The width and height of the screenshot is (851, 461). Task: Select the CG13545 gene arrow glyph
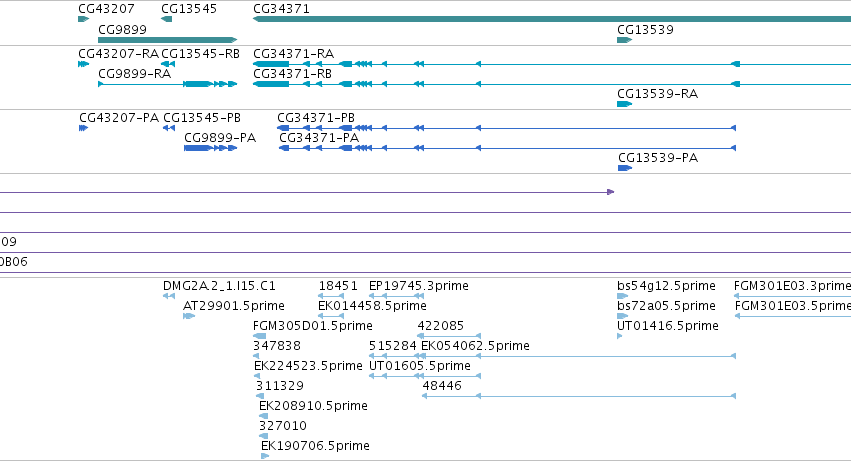tap(167, 19)
